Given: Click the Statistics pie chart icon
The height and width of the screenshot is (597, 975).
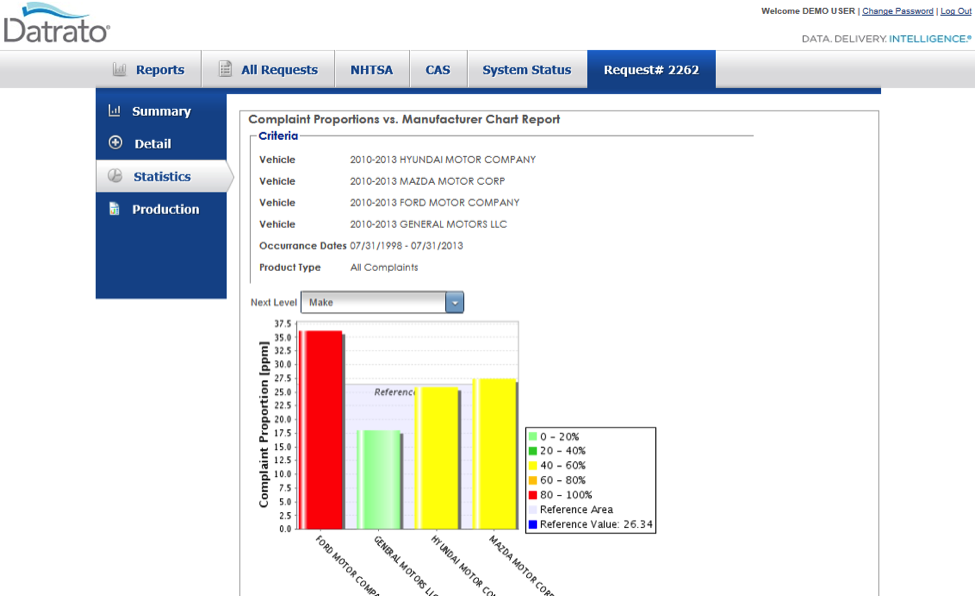Looking at the screenshot, I should (115, 176).
